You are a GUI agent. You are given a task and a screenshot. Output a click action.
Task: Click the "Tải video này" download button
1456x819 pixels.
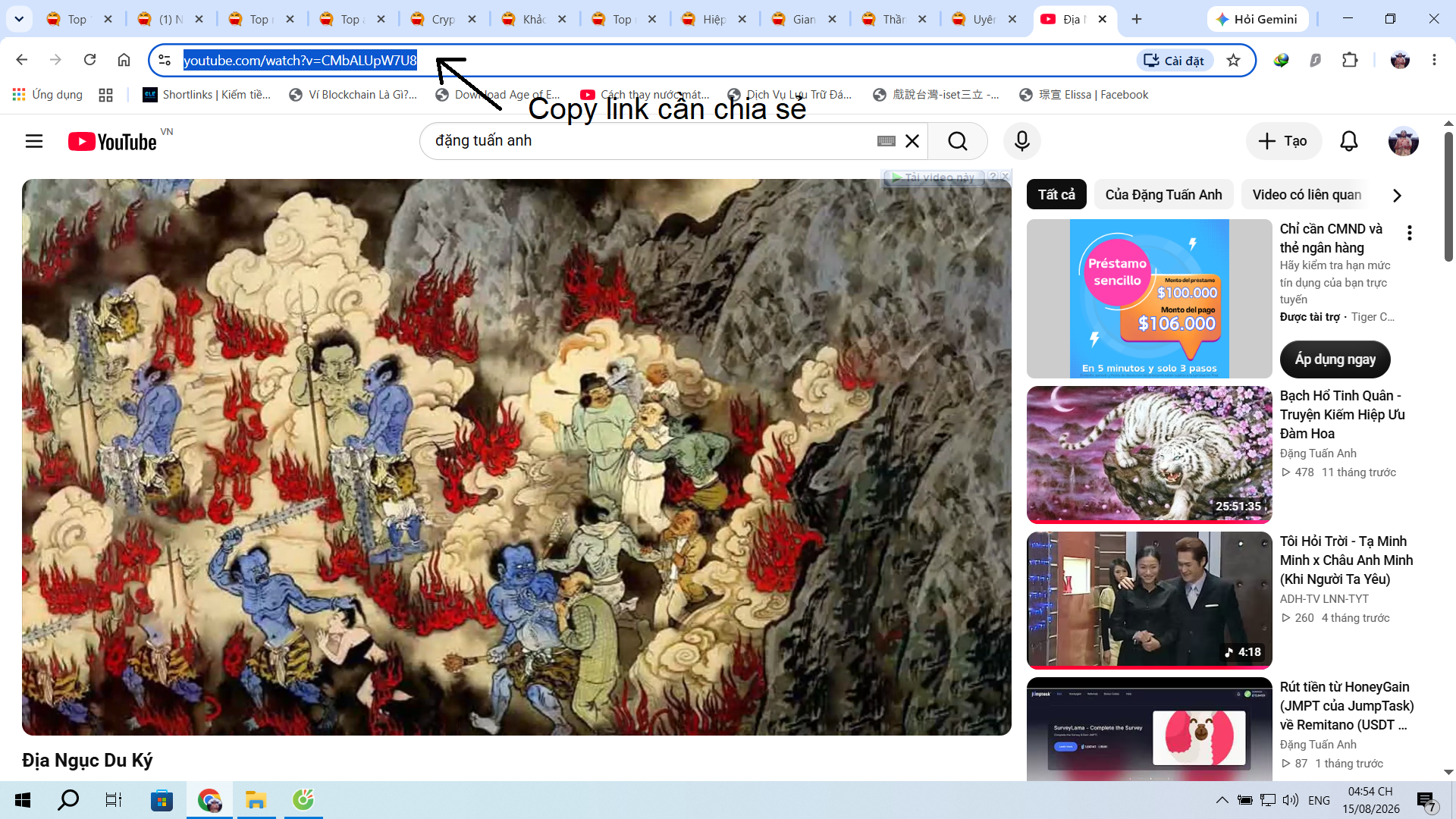pyautogui.click(x=934, y=177)
